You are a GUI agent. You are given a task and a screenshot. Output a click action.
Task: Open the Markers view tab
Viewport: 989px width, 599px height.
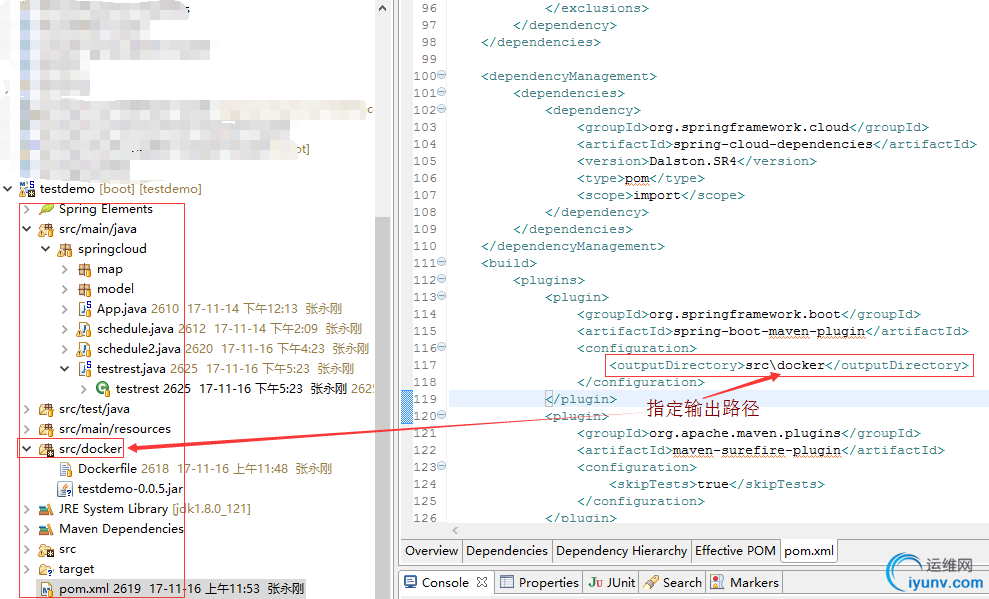[745, 583]
